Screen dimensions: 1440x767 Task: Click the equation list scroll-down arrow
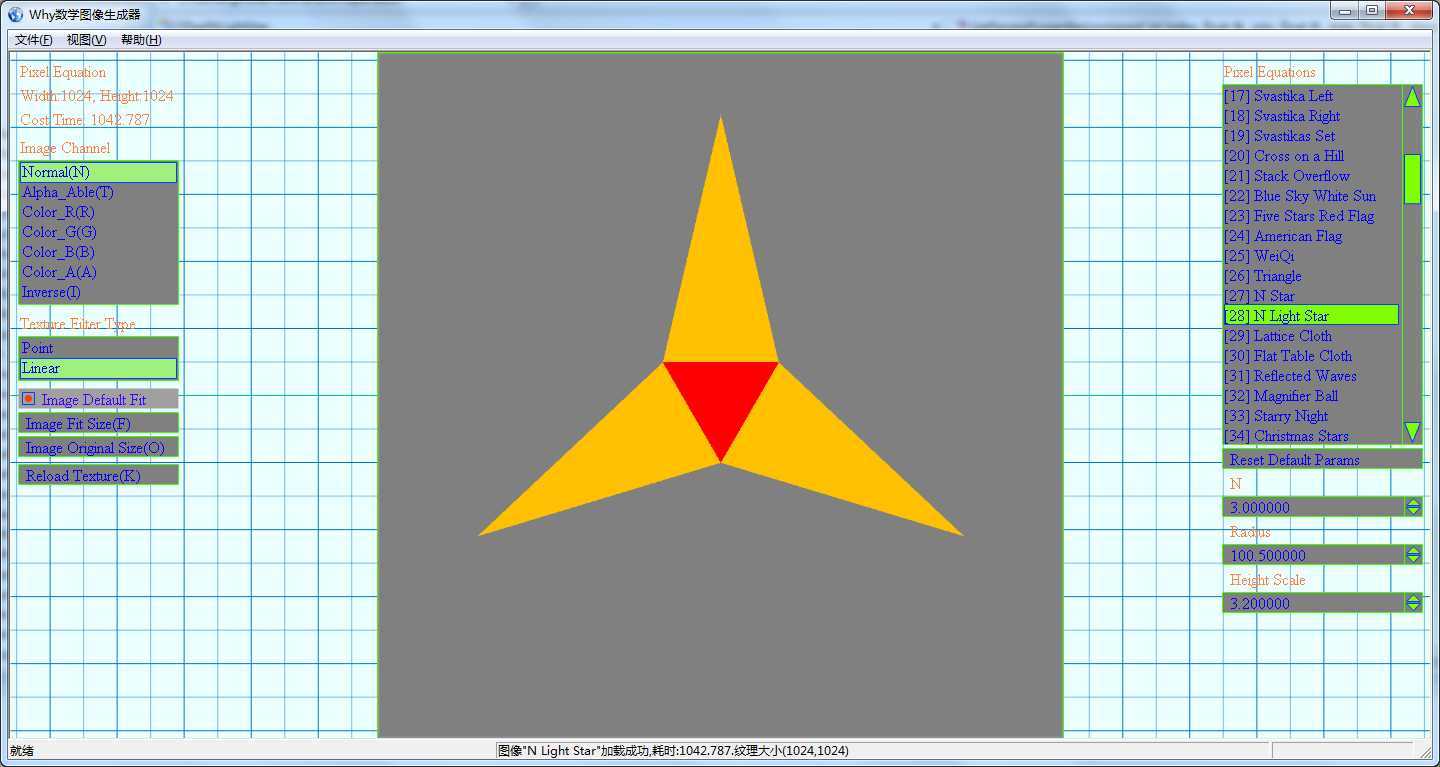1412,432
